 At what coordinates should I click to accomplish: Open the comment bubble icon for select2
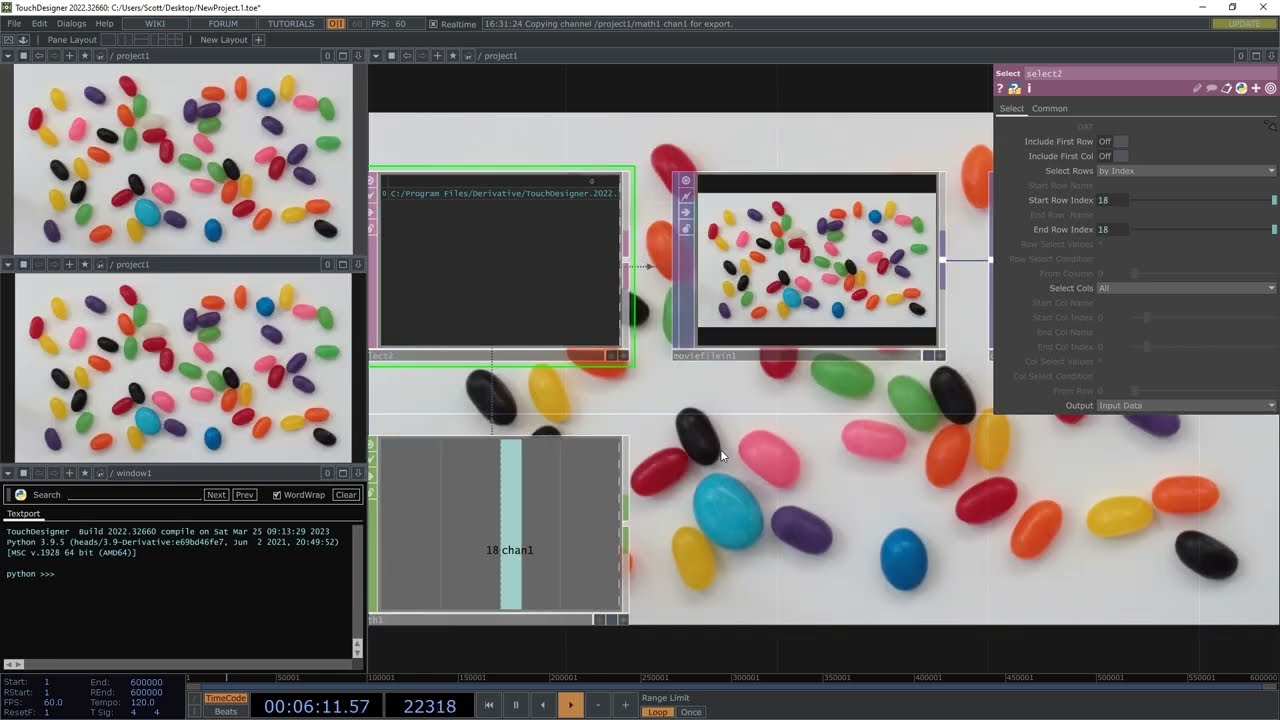pos(1211,89)
